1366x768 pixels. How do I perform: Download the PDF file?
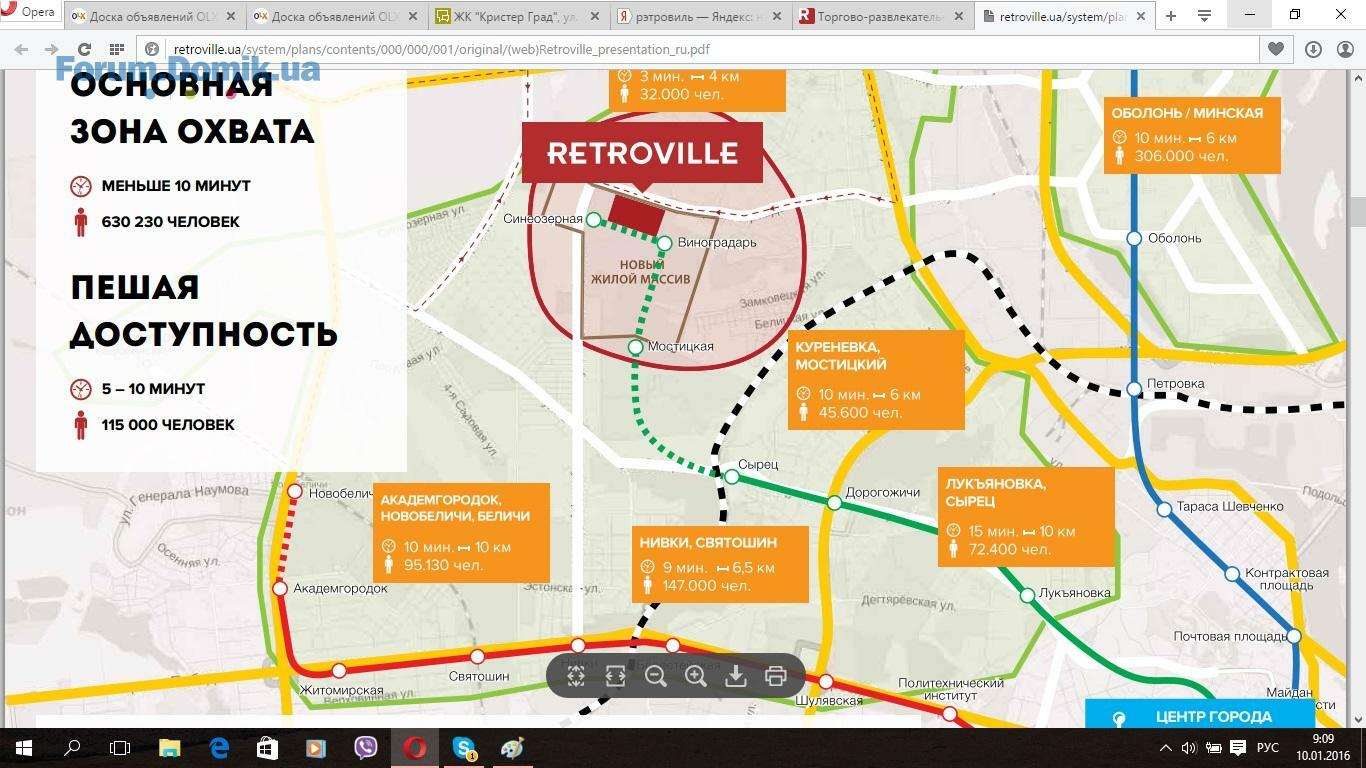(x=736, y=676)
